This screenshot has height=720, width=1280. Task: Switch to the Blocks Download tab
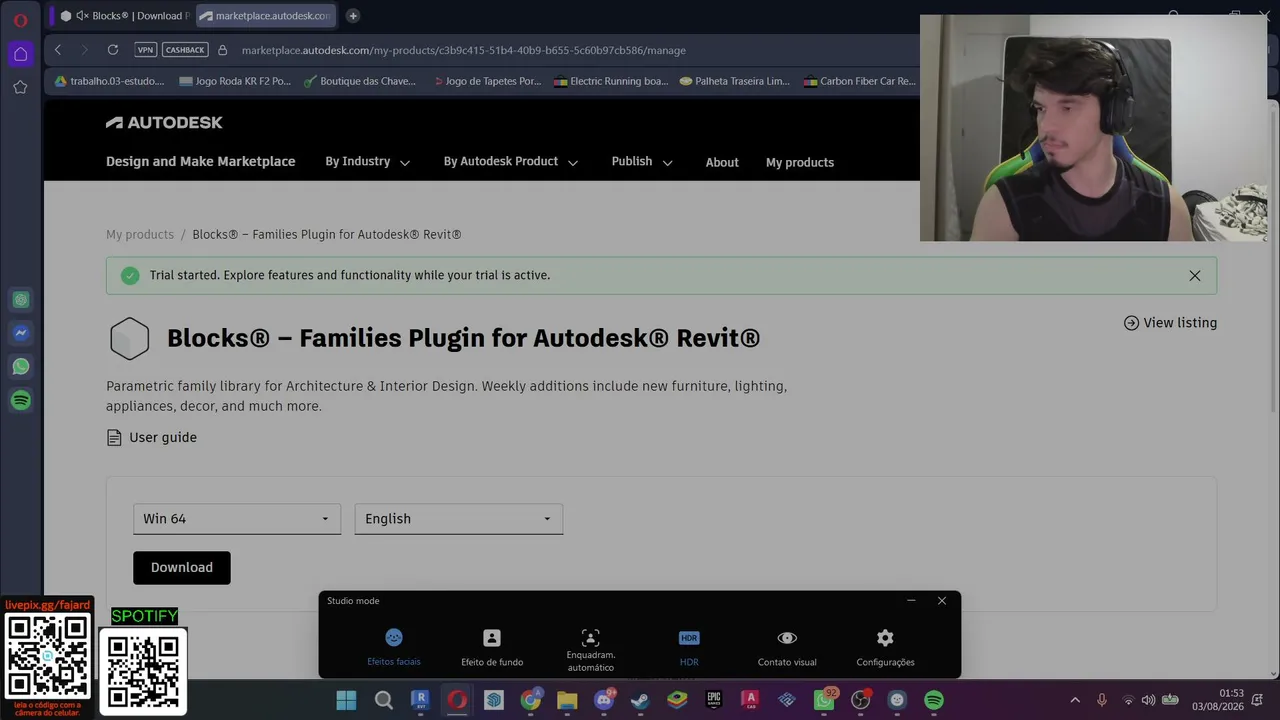coord(122,16)
